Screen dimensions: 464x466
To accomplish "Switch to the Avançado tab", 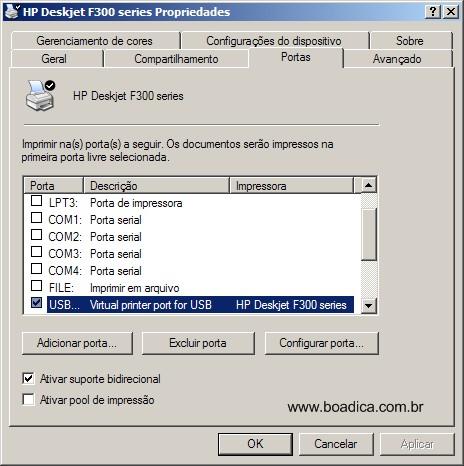I will point(397,59).
